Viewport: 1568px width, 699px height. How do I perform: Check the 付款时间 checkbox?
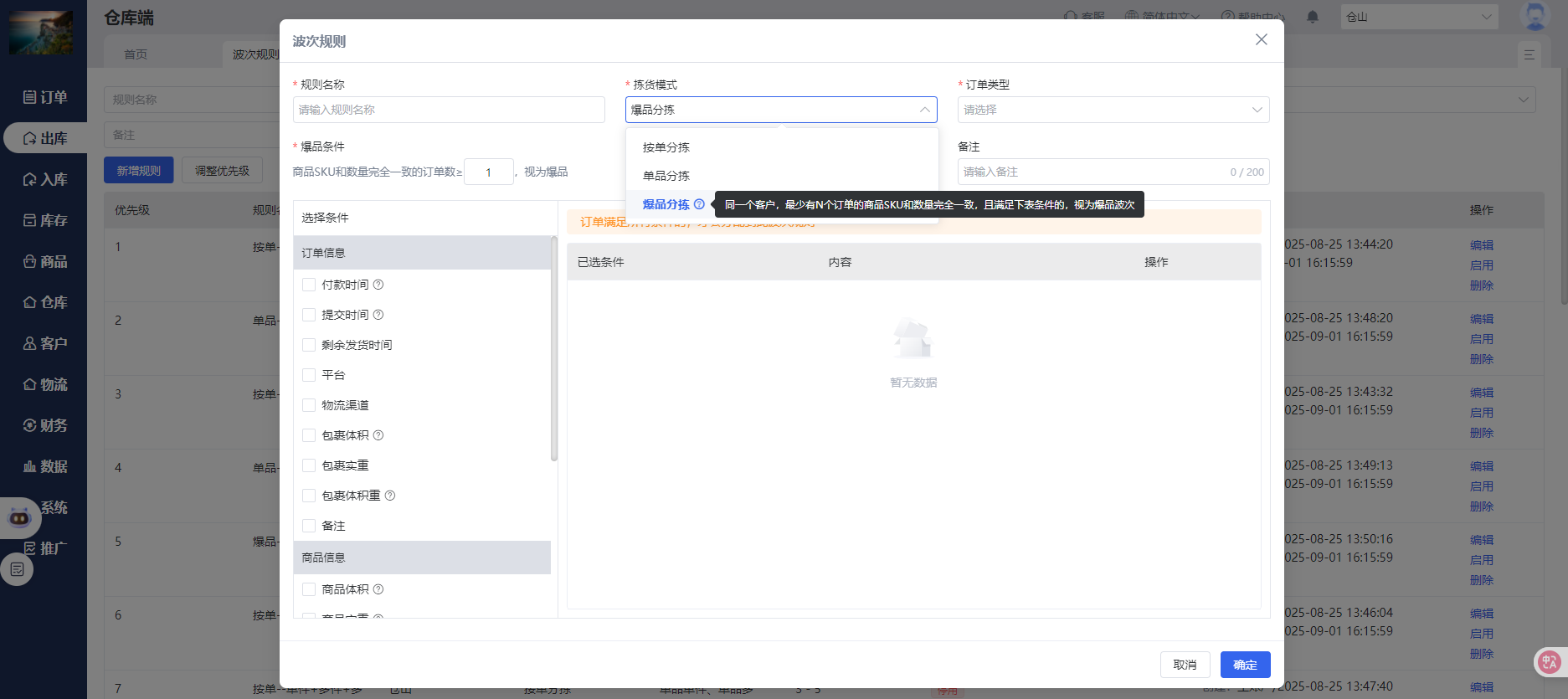pyautogui.click(x=309, y=285)
